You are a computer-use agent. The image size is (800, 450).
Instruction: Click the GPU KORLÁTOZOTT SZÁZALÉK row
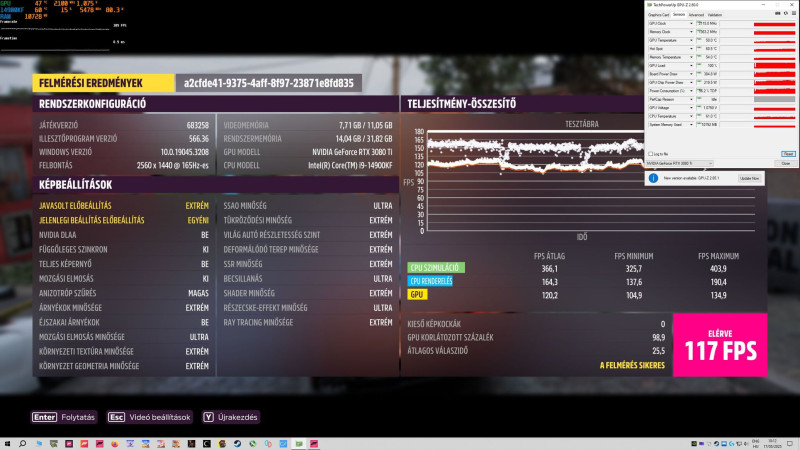coord(536,337)
